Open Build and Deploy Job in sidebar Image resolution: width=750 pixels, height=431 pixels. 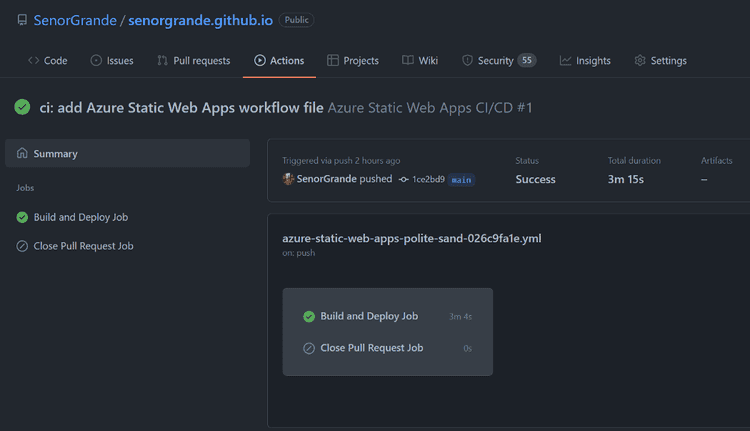[x=81, y=217]
